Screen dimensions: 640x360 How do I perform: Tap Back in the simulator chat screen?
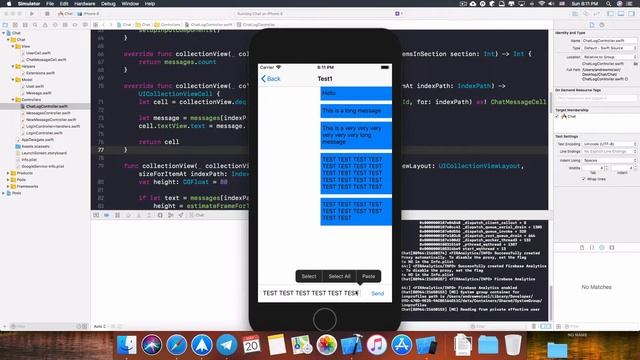[271, 79]
